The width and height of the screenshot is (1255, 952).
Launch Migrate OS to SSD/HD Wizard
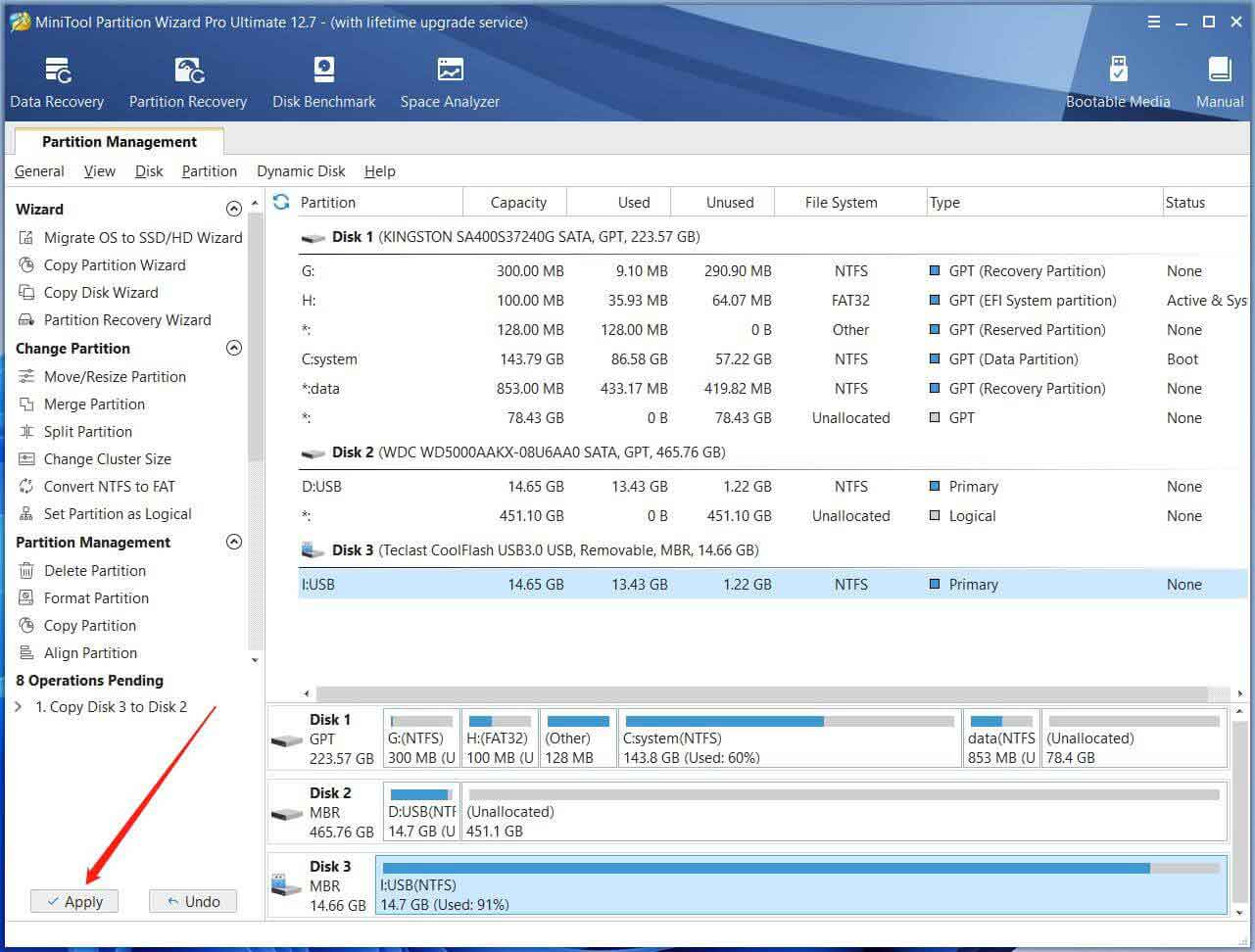pyautogui.click(x=129, y=237)
